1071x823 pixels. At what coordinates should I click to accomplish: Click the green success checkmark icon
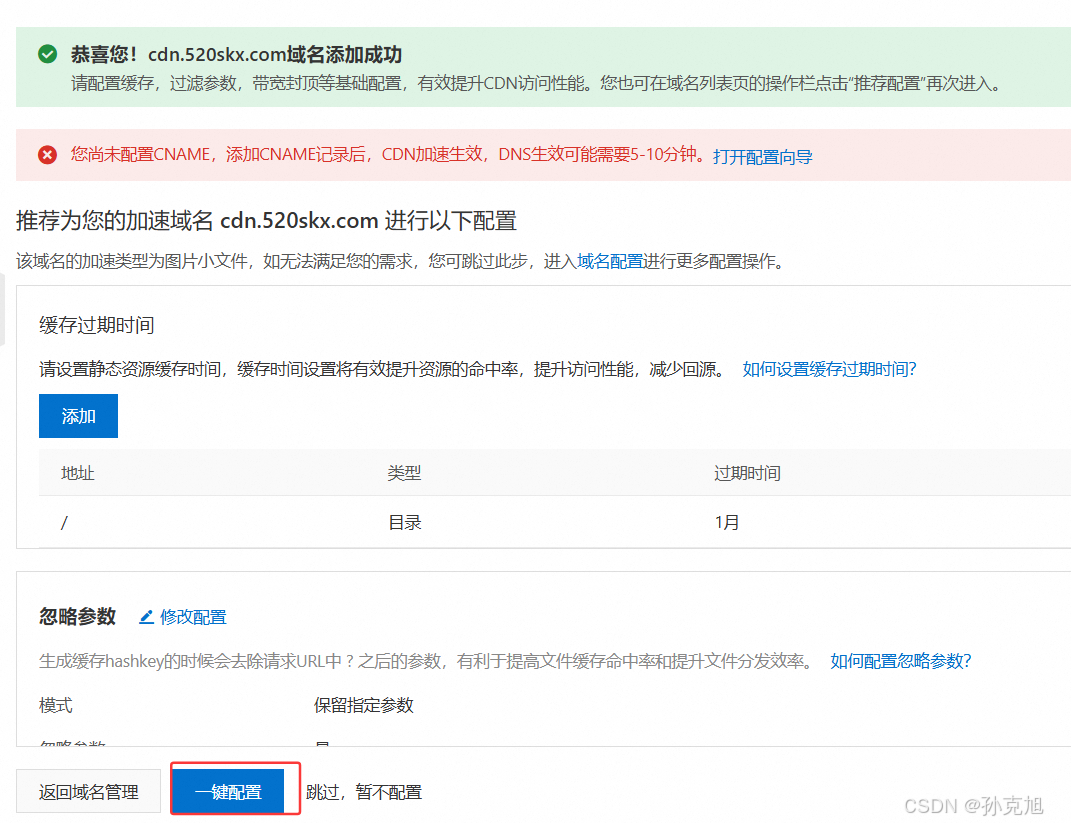(48, 54)
